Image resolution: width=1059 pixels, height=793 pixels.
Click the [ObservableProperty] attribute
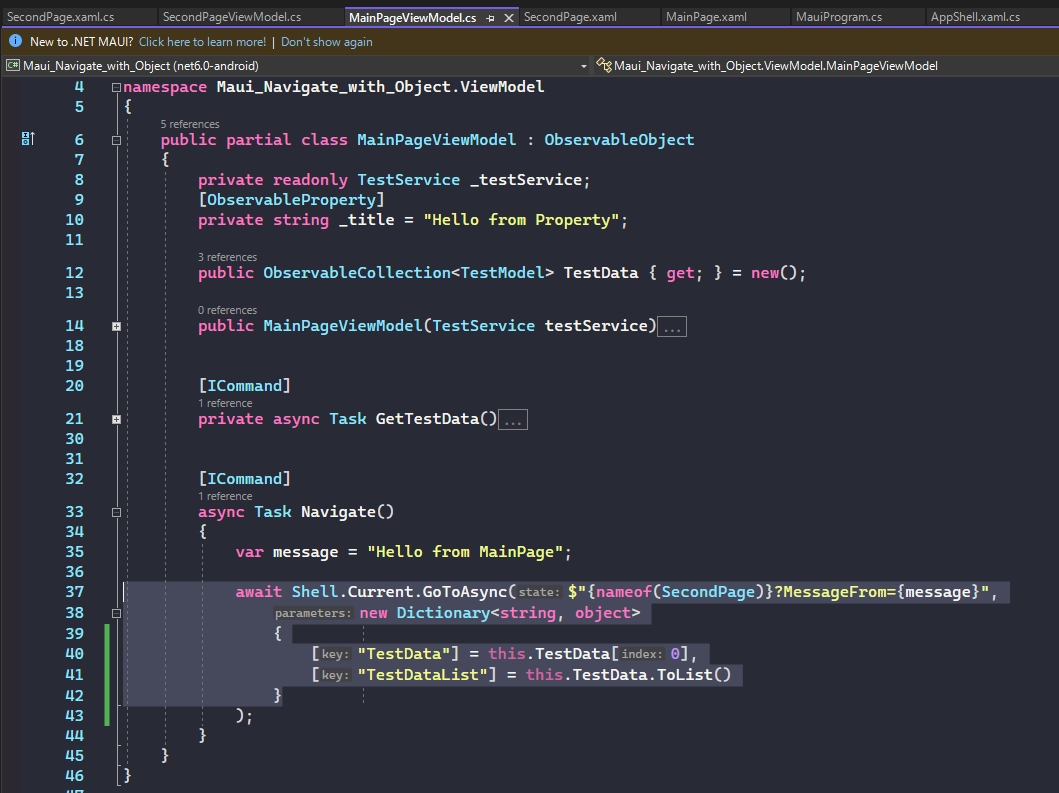[291, 200]
